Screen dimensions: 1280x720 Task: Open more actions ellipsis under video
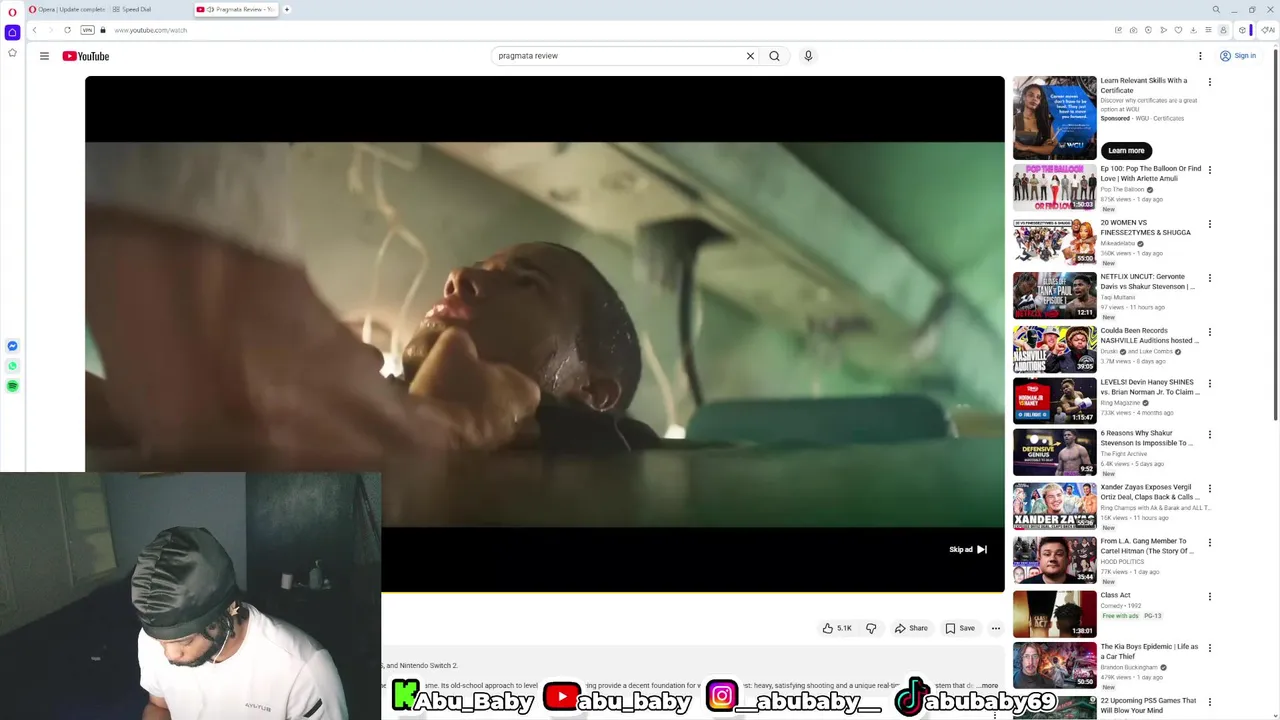(995, 628)
